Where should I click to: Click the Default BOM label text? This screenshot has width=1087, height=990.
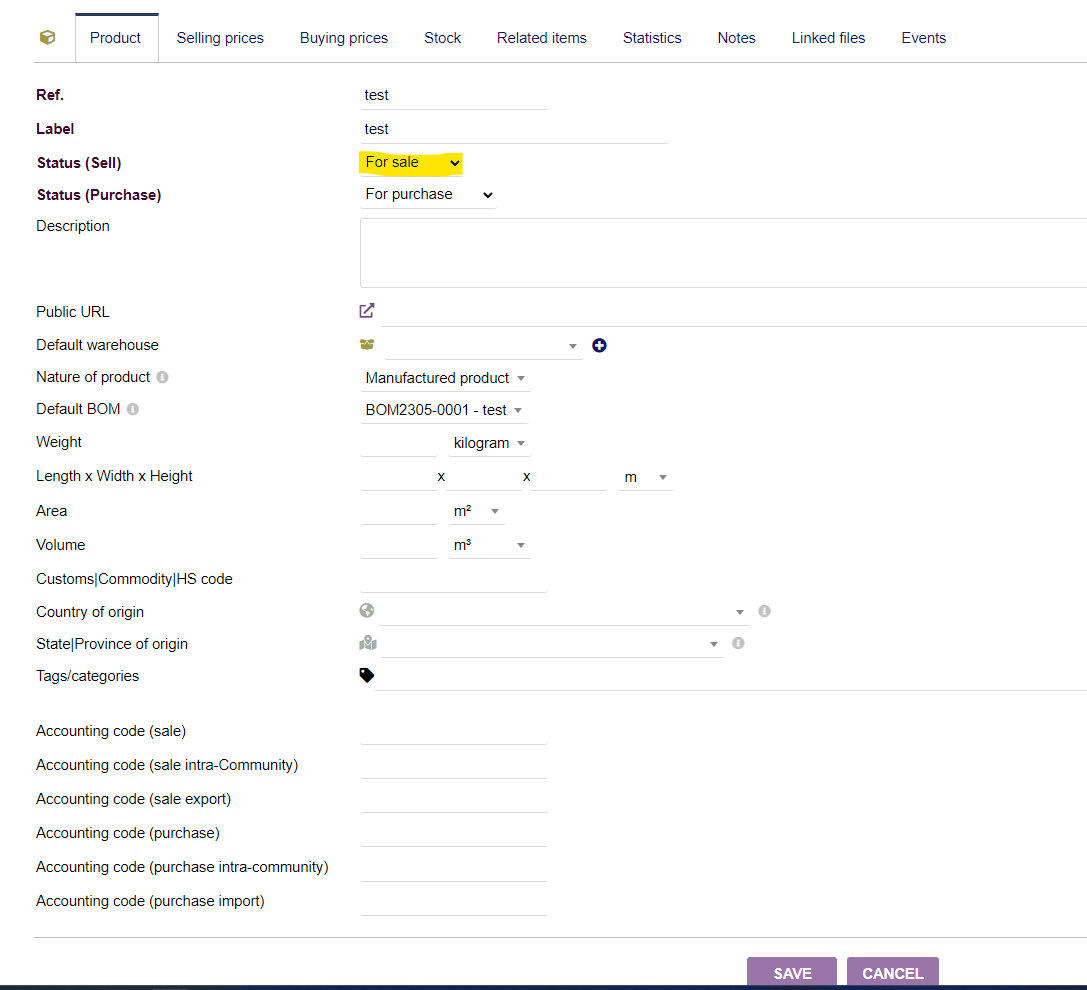[x=78, y=409]
